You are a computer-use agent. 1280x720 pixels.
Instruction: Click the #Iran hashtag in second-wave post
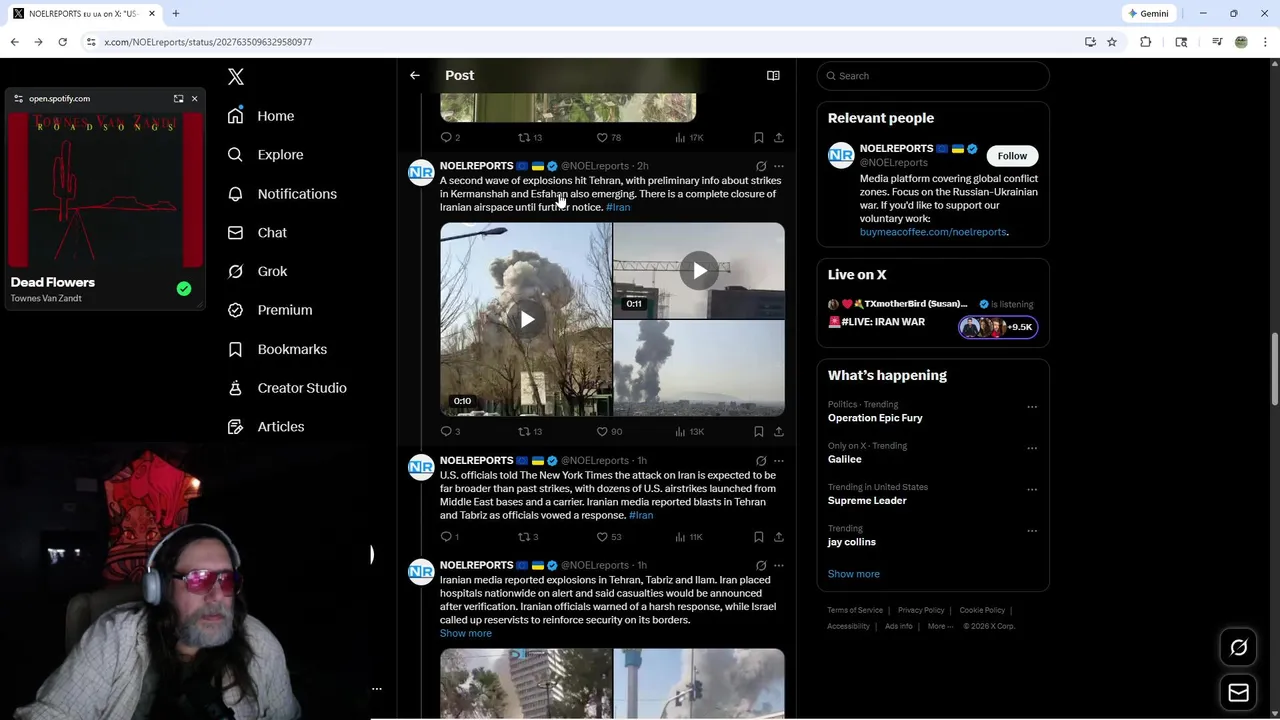618,207
